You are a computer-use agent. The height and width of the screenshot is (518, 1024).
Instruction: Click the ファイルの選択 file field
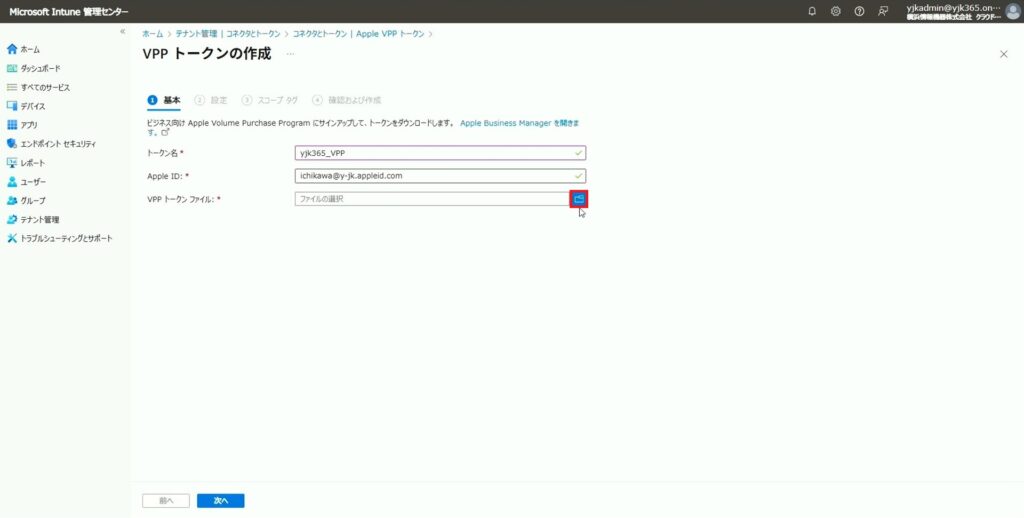click(432, 199)
